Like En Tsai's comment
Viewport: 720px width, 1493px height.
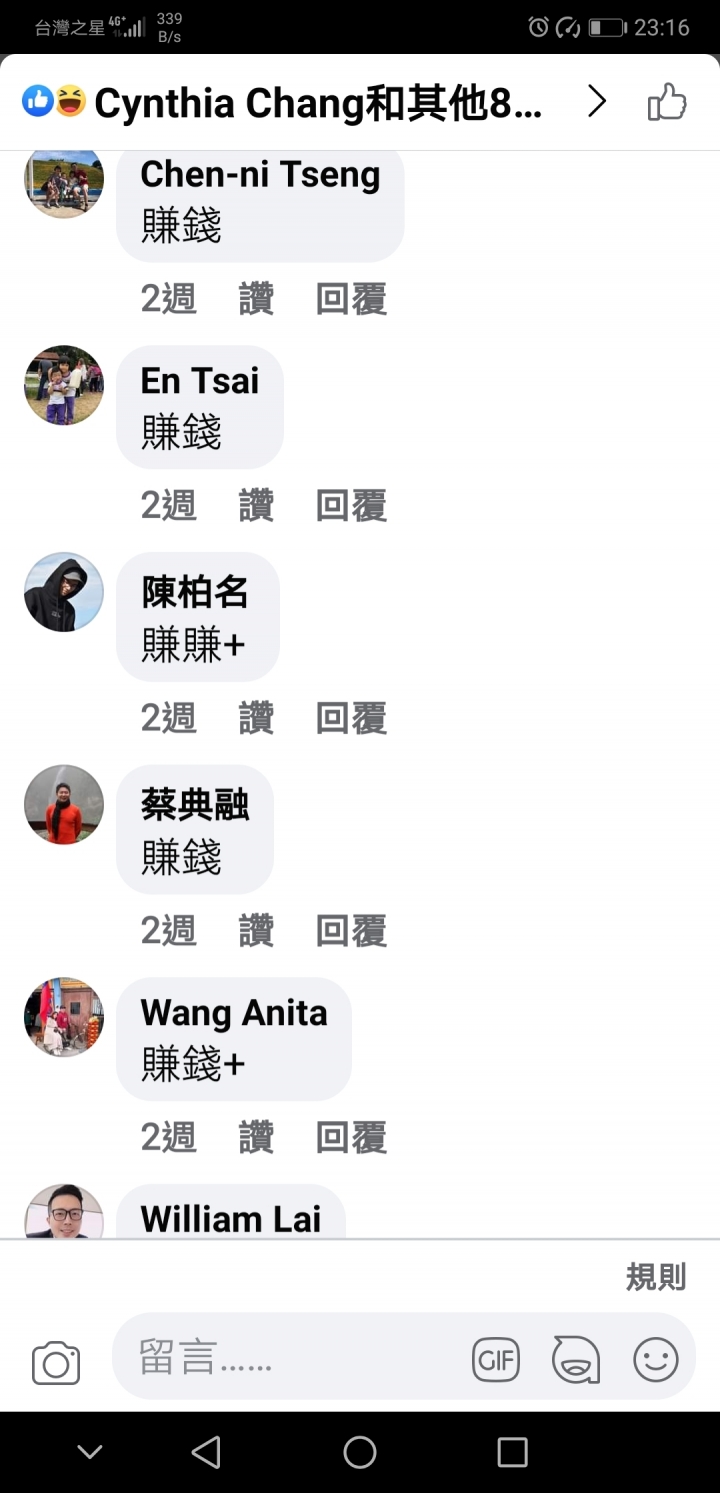[256, 505]
